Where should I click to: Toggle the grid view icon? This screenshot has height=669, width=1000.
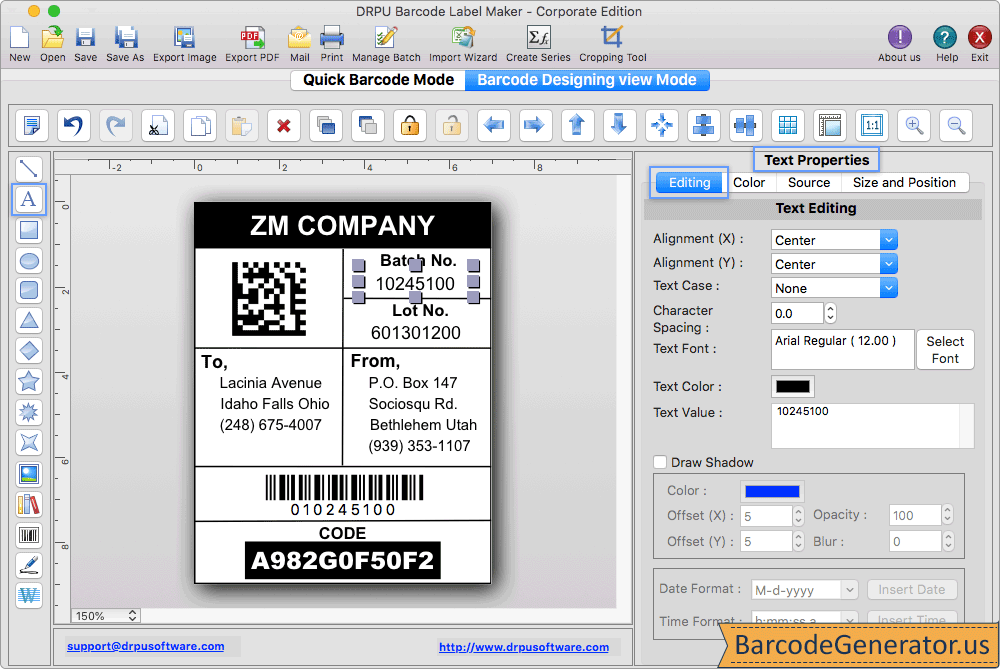pyautogui.click(x=788, y=125)
